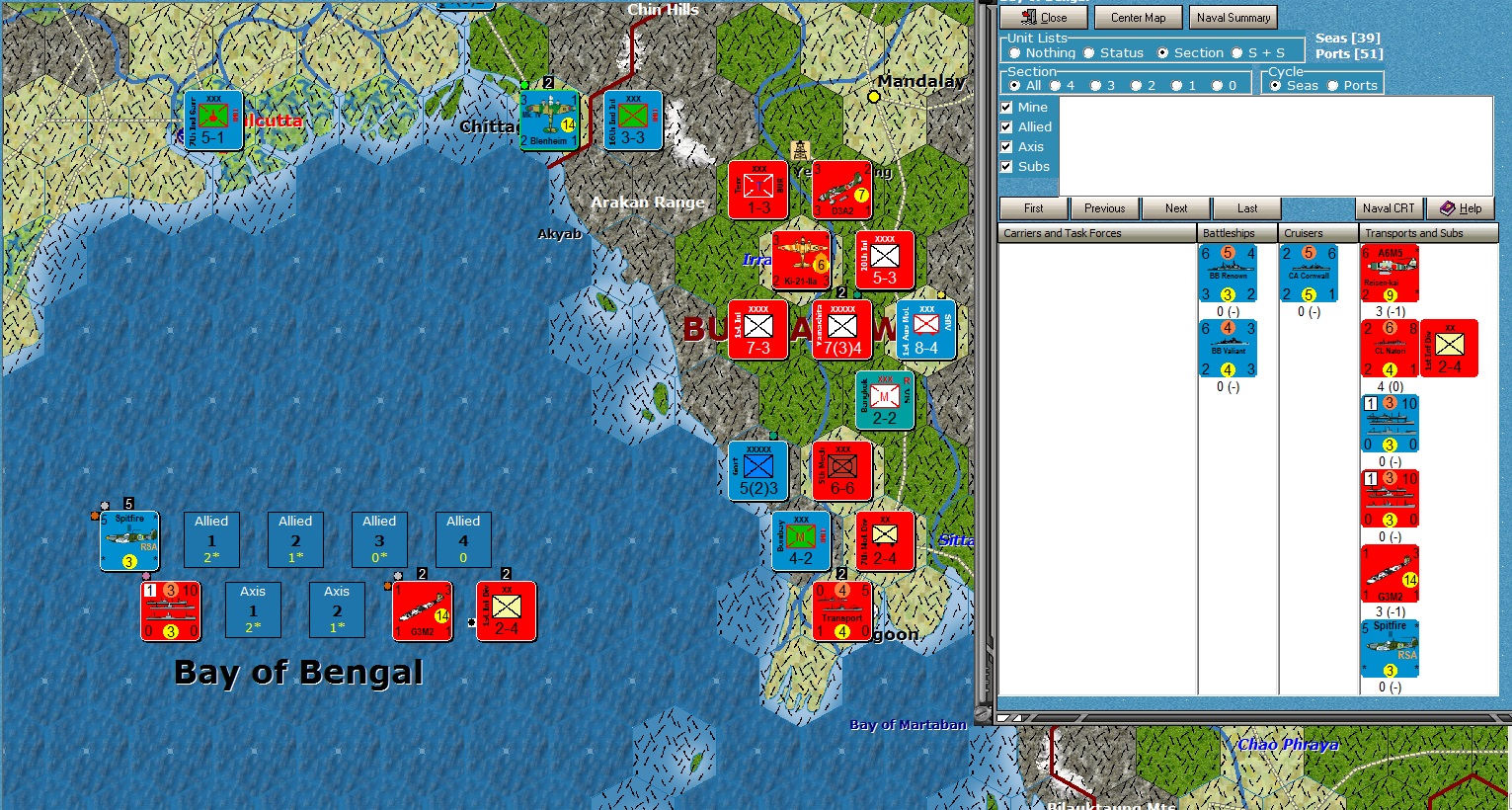Image resolution: width=1512 pixels, height=810 pixels.
Task: Select the red 7-3 infantry army counter
Action: click(x=758, y=330)
